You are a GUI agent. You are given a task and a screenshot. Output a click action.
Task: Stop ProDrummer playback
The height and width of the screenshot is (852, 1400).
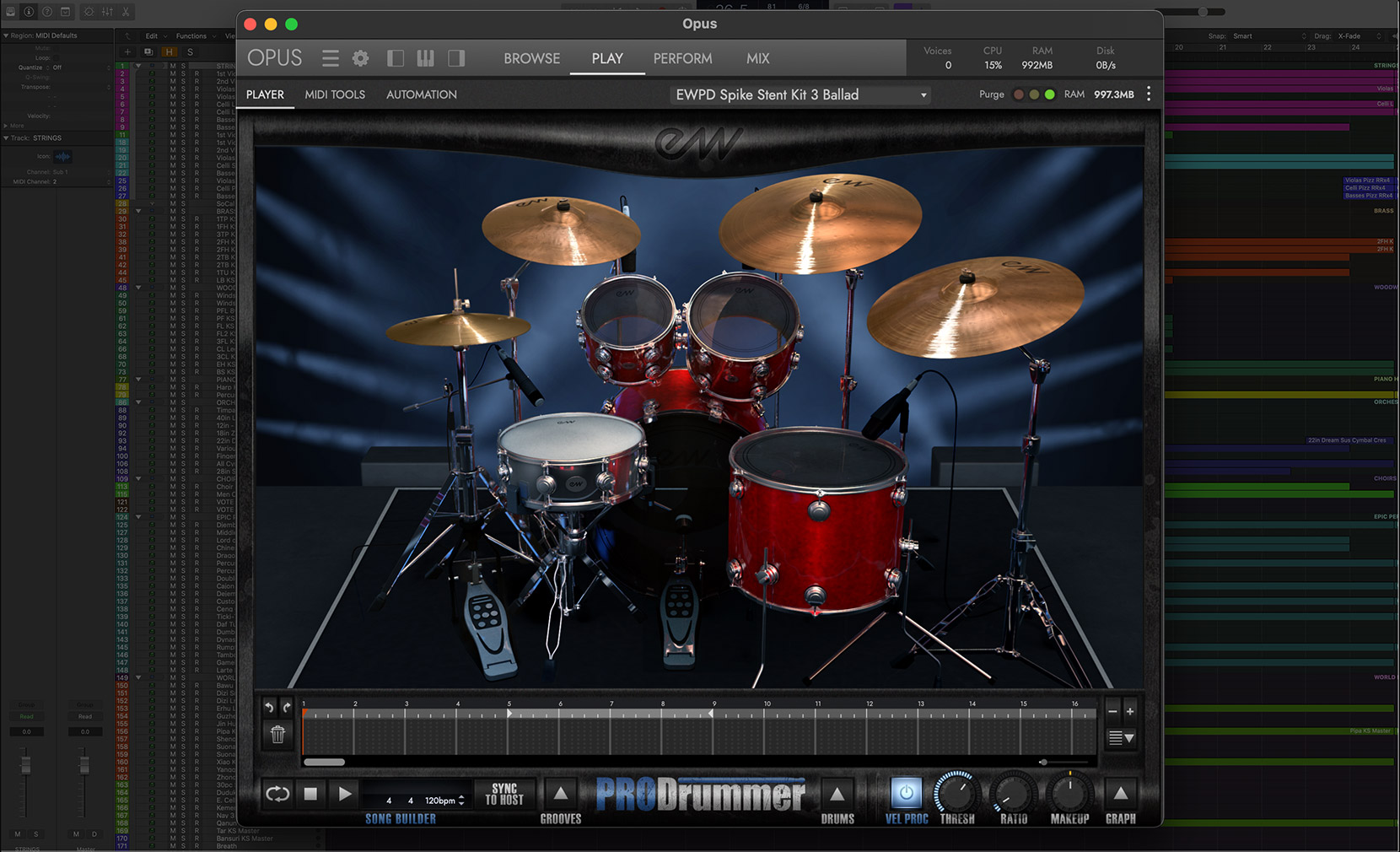point(310,794)
